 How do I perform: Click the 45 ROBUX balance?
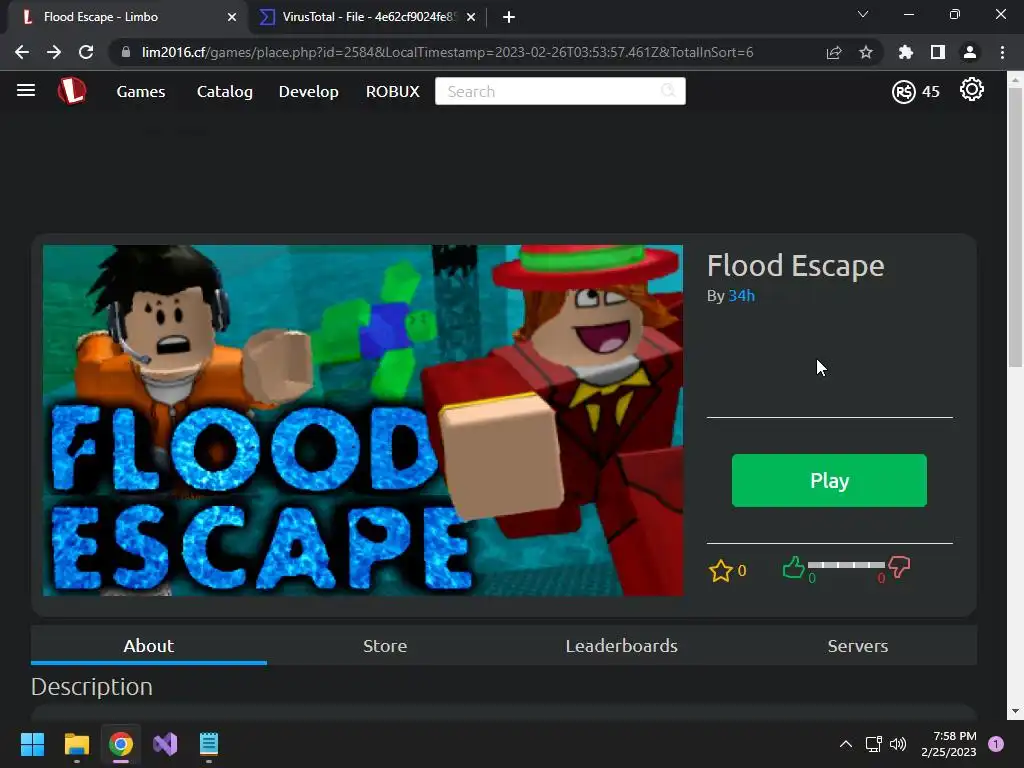[931, 92]
